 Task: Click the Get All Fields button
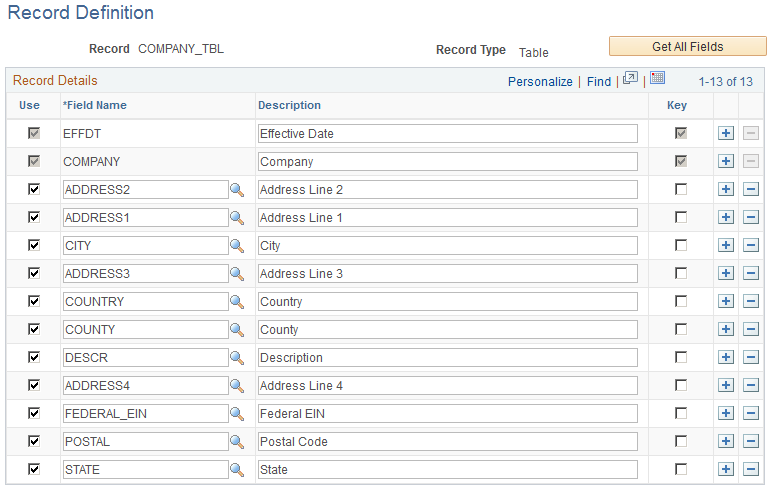(687, 46)
